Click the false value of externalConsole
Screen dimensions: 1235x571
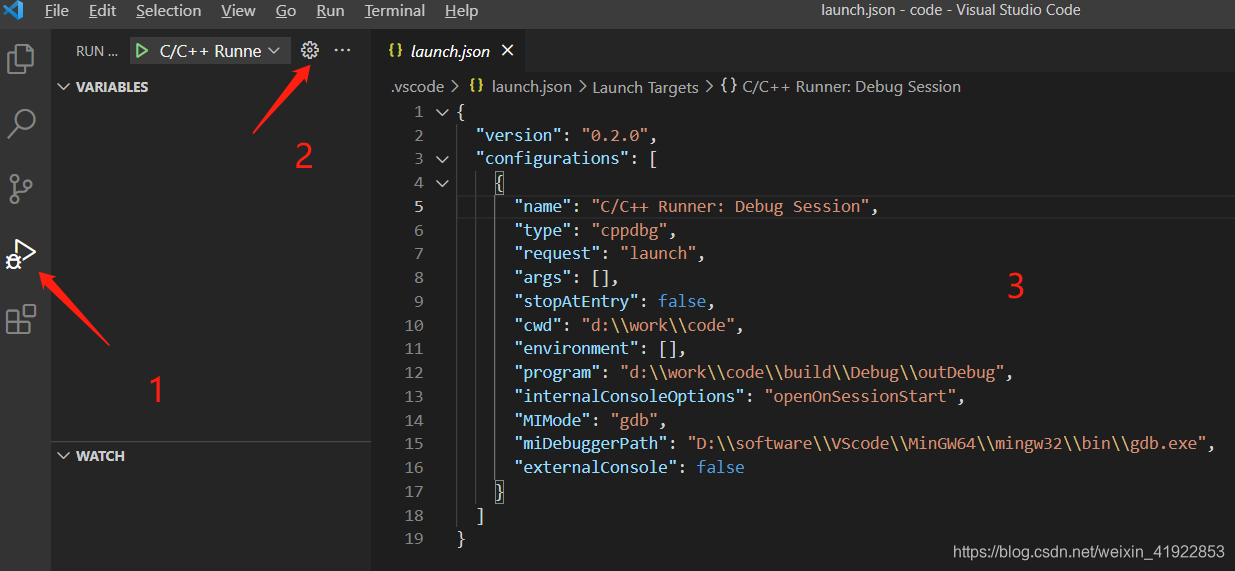pos(720,468)
